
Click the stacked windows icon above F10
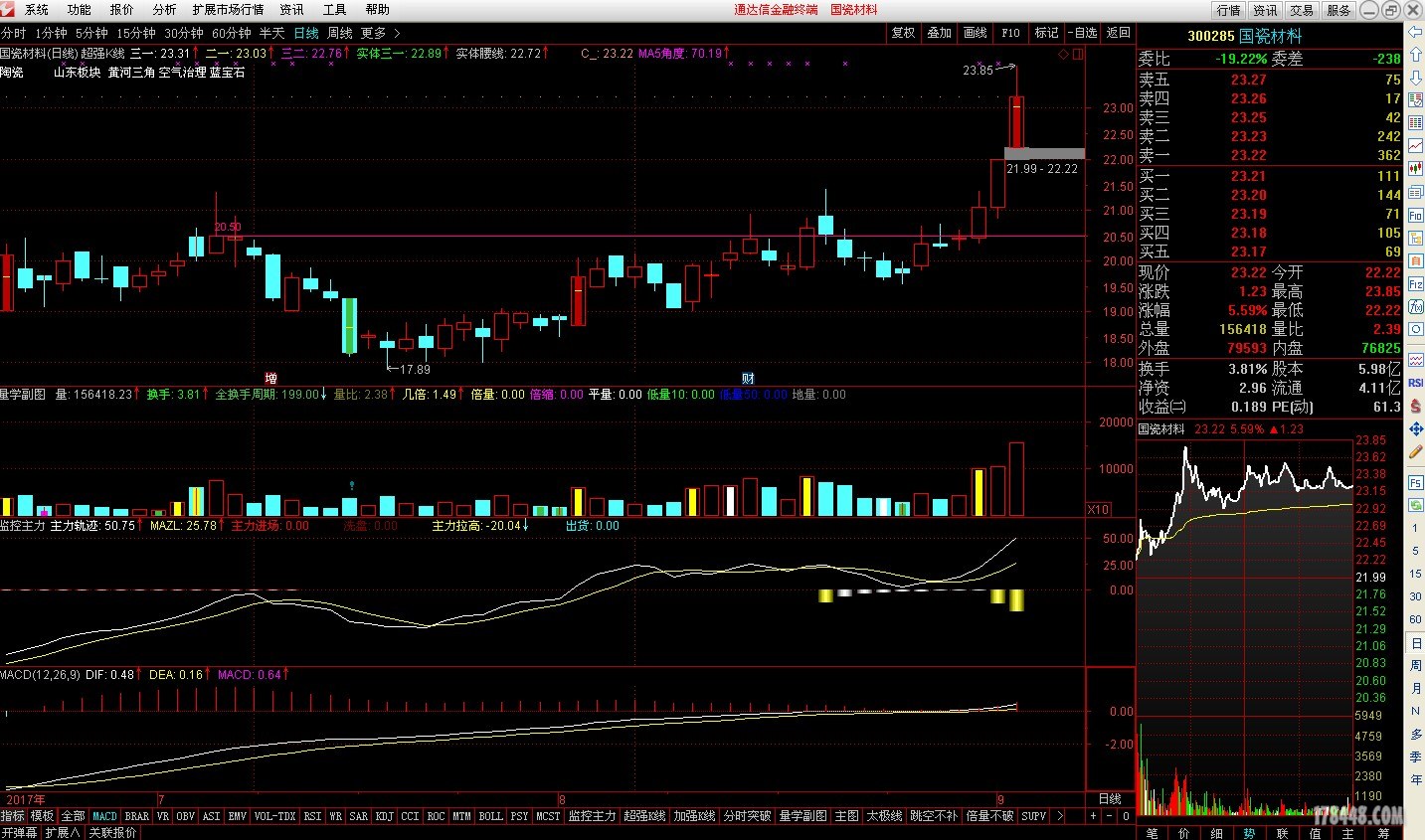pos(1415,192)
